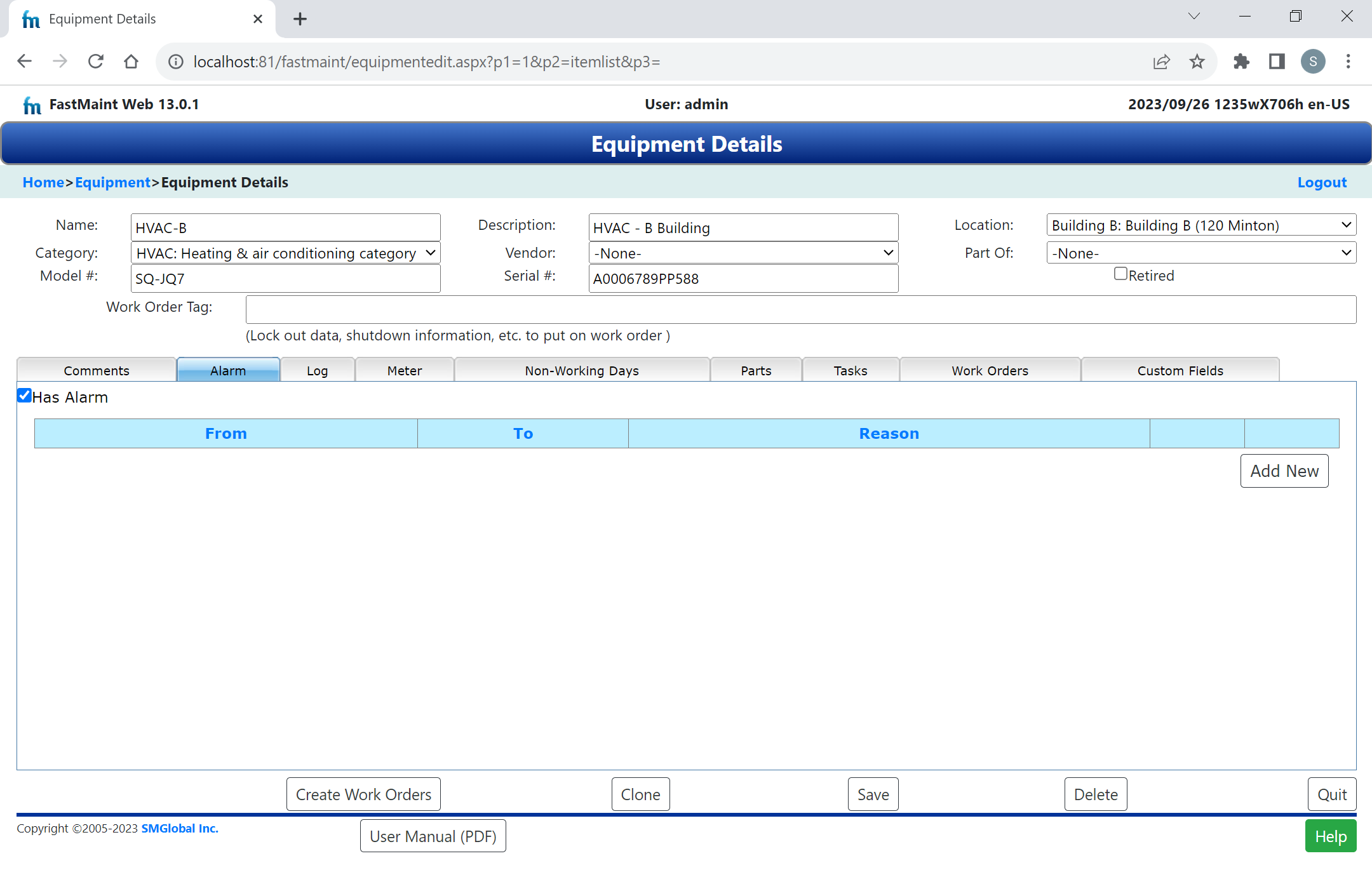
Task: Visit the SMGlobal Inc. link
Action: [x=180, y=828]
